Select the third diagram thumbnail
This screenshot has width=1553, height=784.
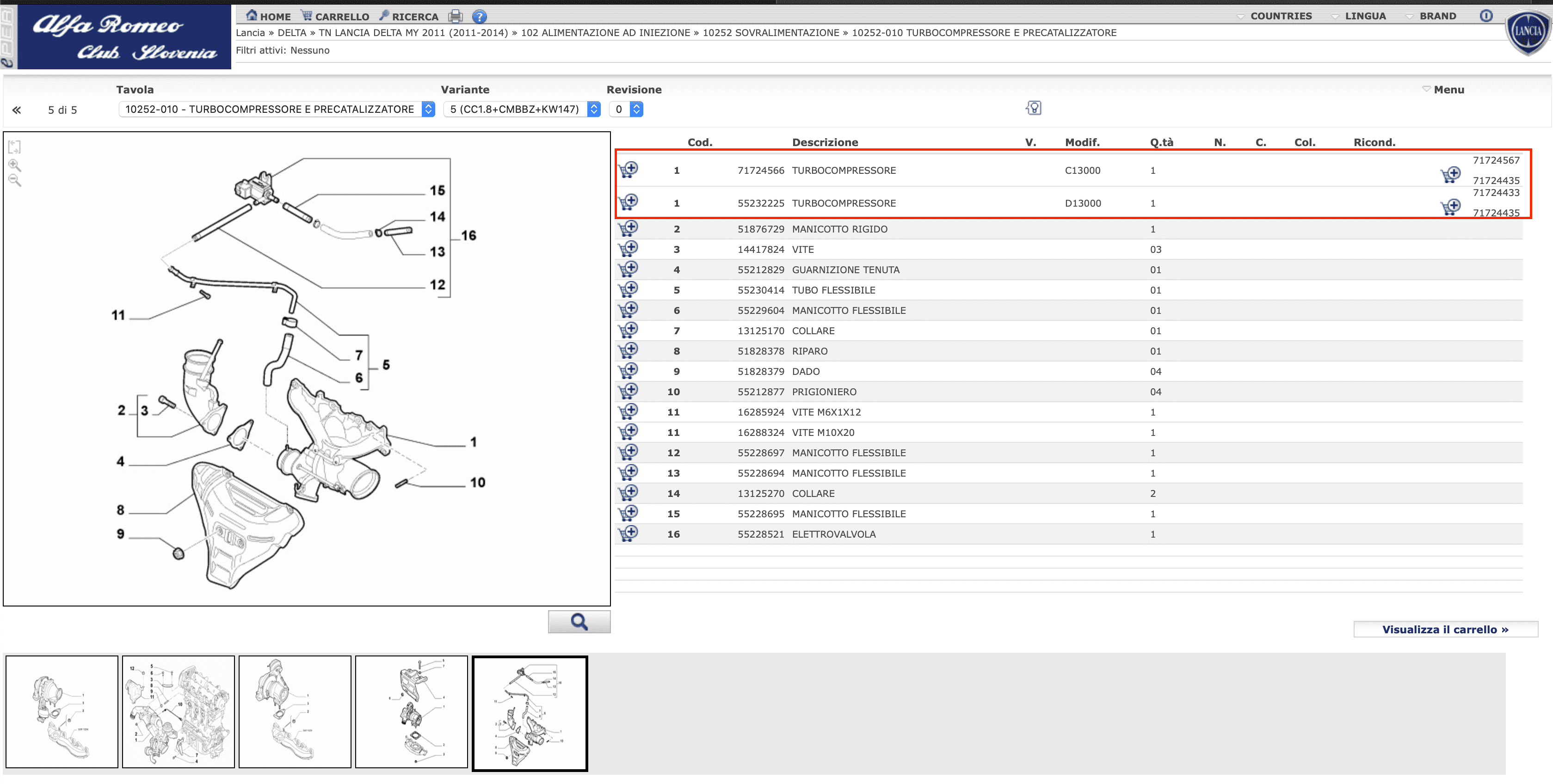click(x=295, y=712)
